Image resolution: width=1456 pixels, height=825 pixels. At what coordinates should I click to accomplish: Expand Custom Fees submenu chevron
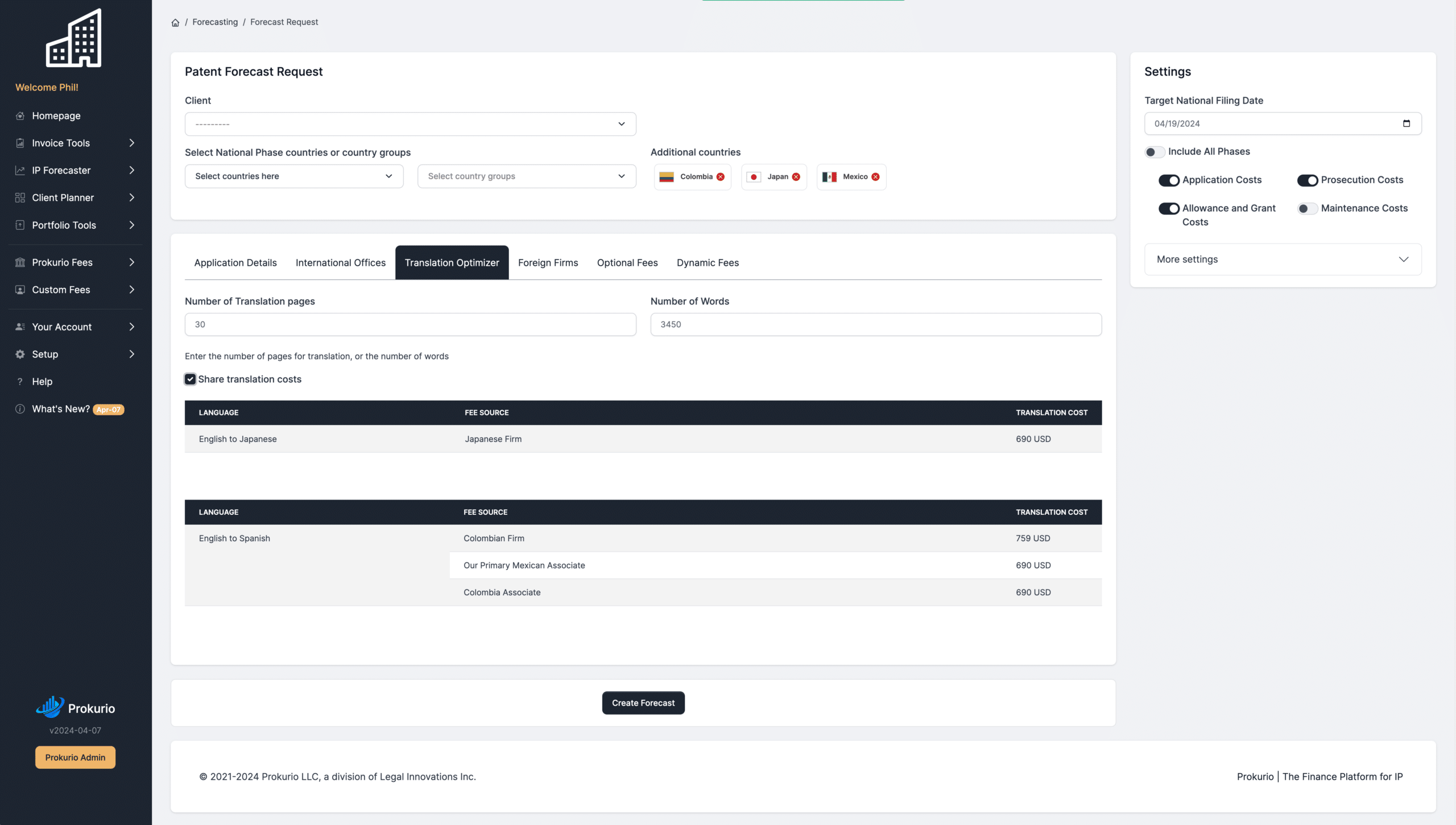(x=132, y=290)
